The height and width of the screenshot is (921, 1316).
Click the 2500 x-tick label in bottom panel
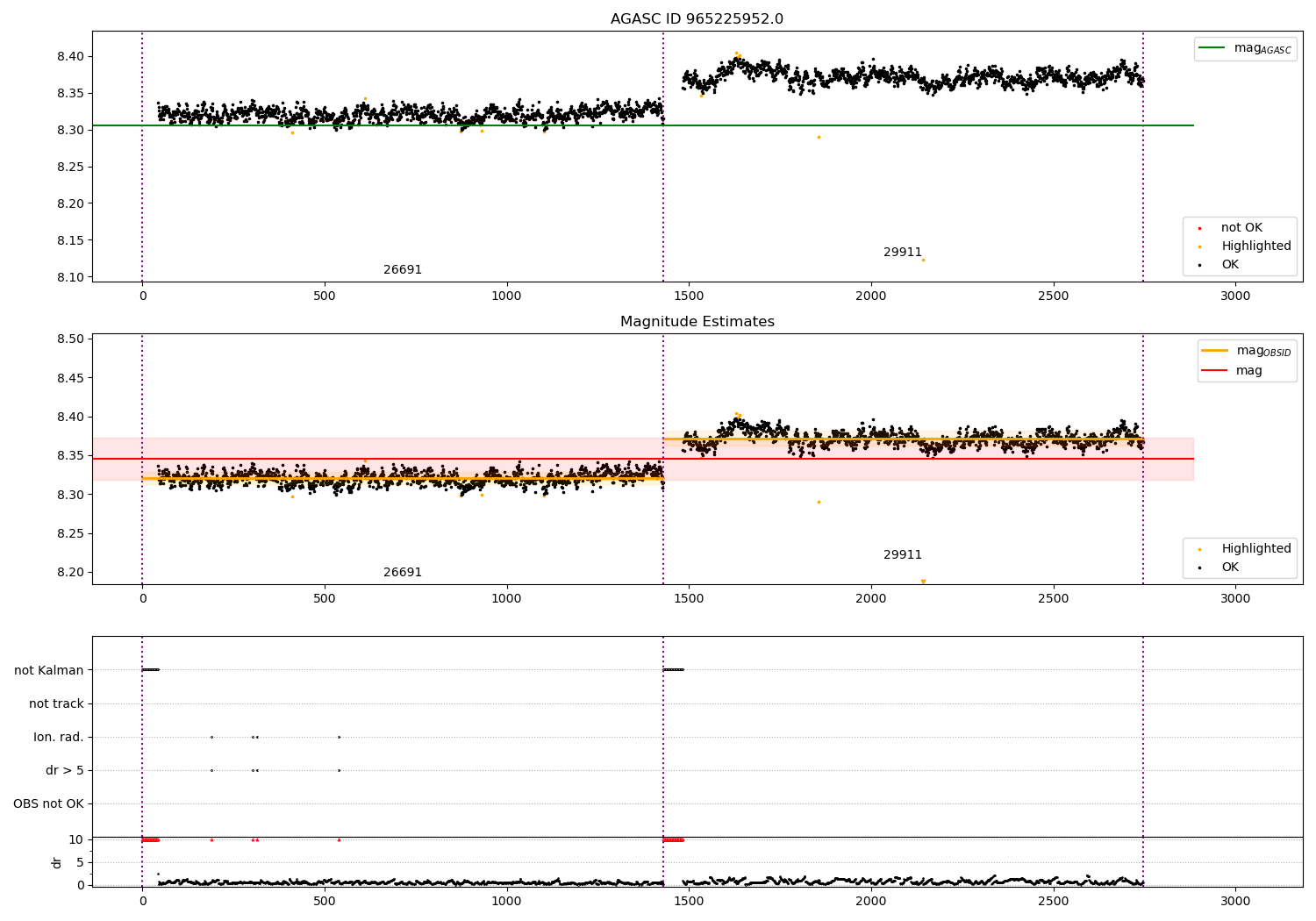click(x=1053, y=902)
